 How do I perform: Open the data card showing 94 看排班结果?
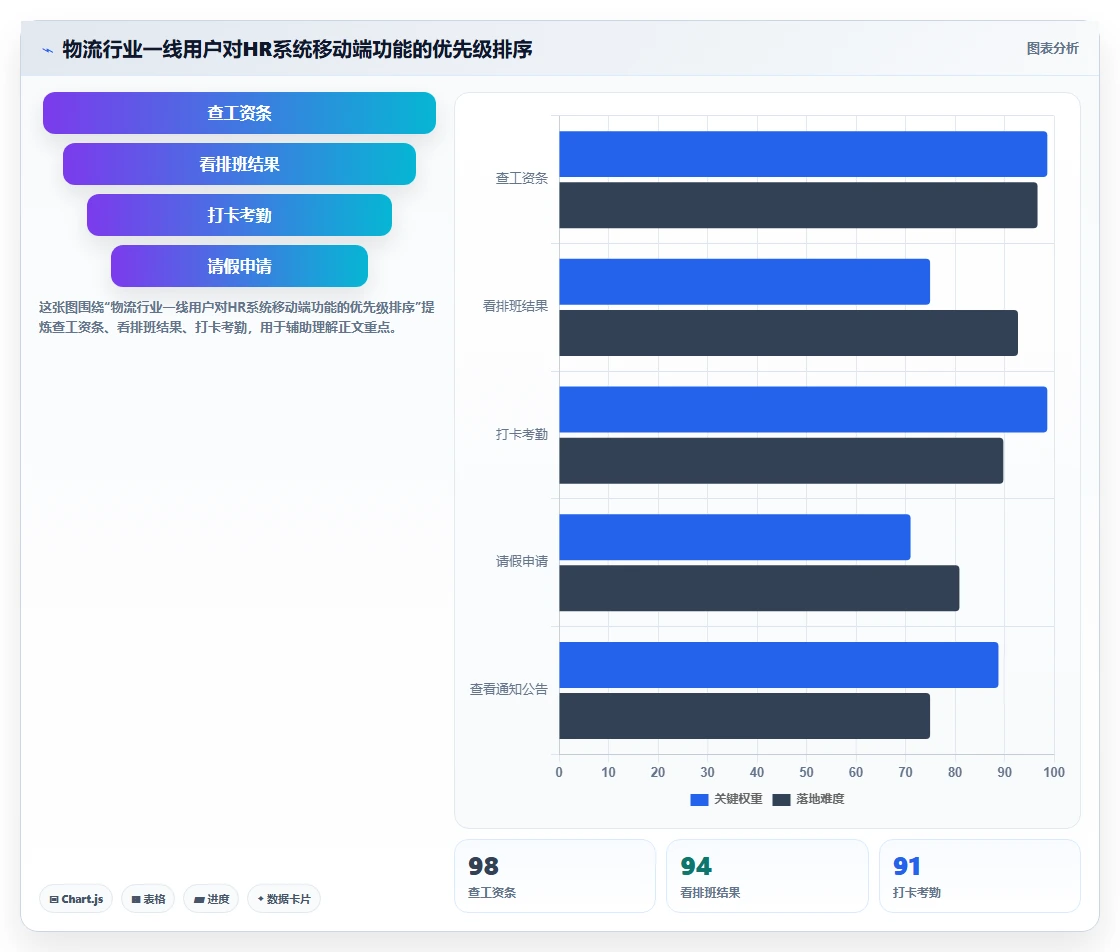767,876
